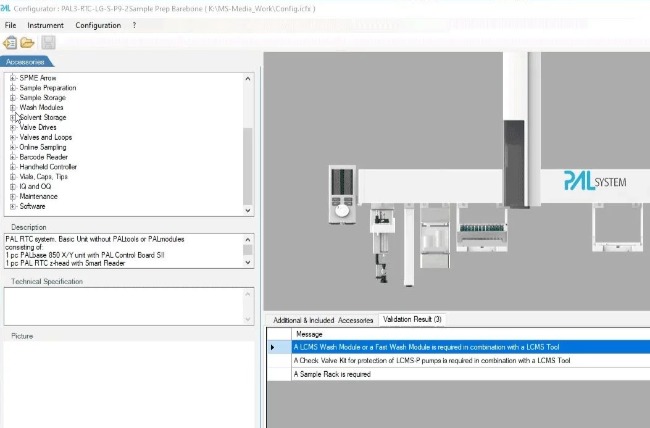Image resolution: width=650 pixels, height=428 pixels.
Task: Click the disabled Save disk icon
Action: 48,42
